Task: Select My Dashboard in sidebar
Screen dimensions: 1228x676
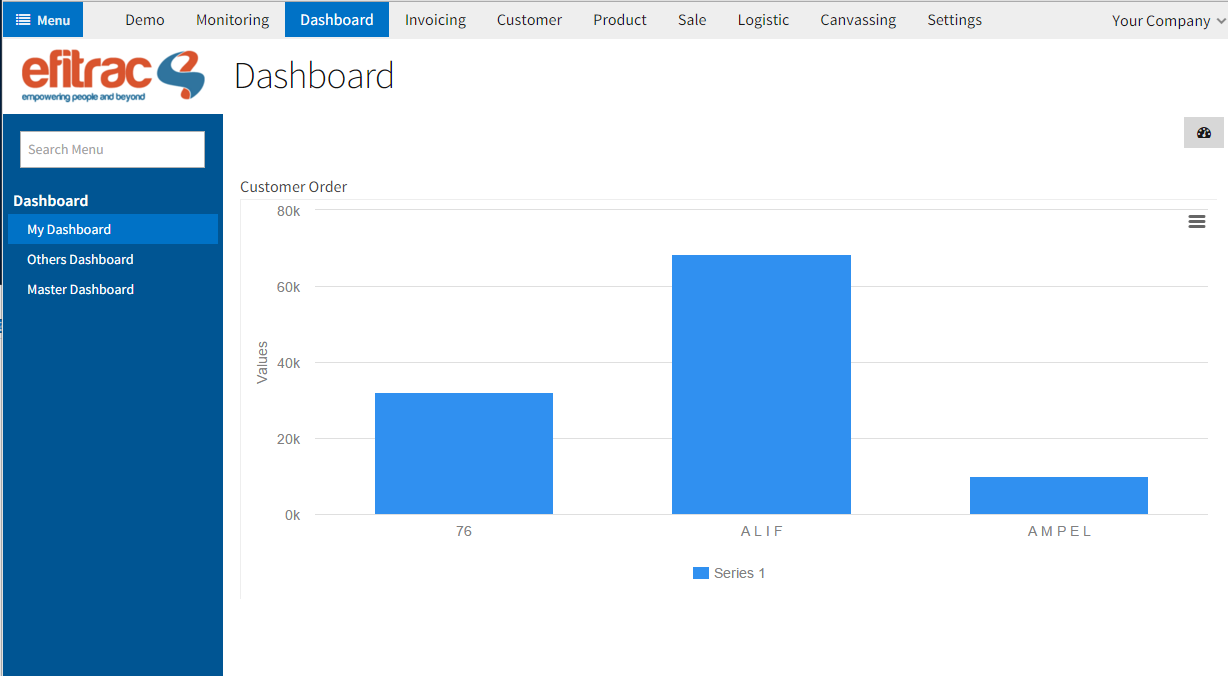Action: pos(113,229)
